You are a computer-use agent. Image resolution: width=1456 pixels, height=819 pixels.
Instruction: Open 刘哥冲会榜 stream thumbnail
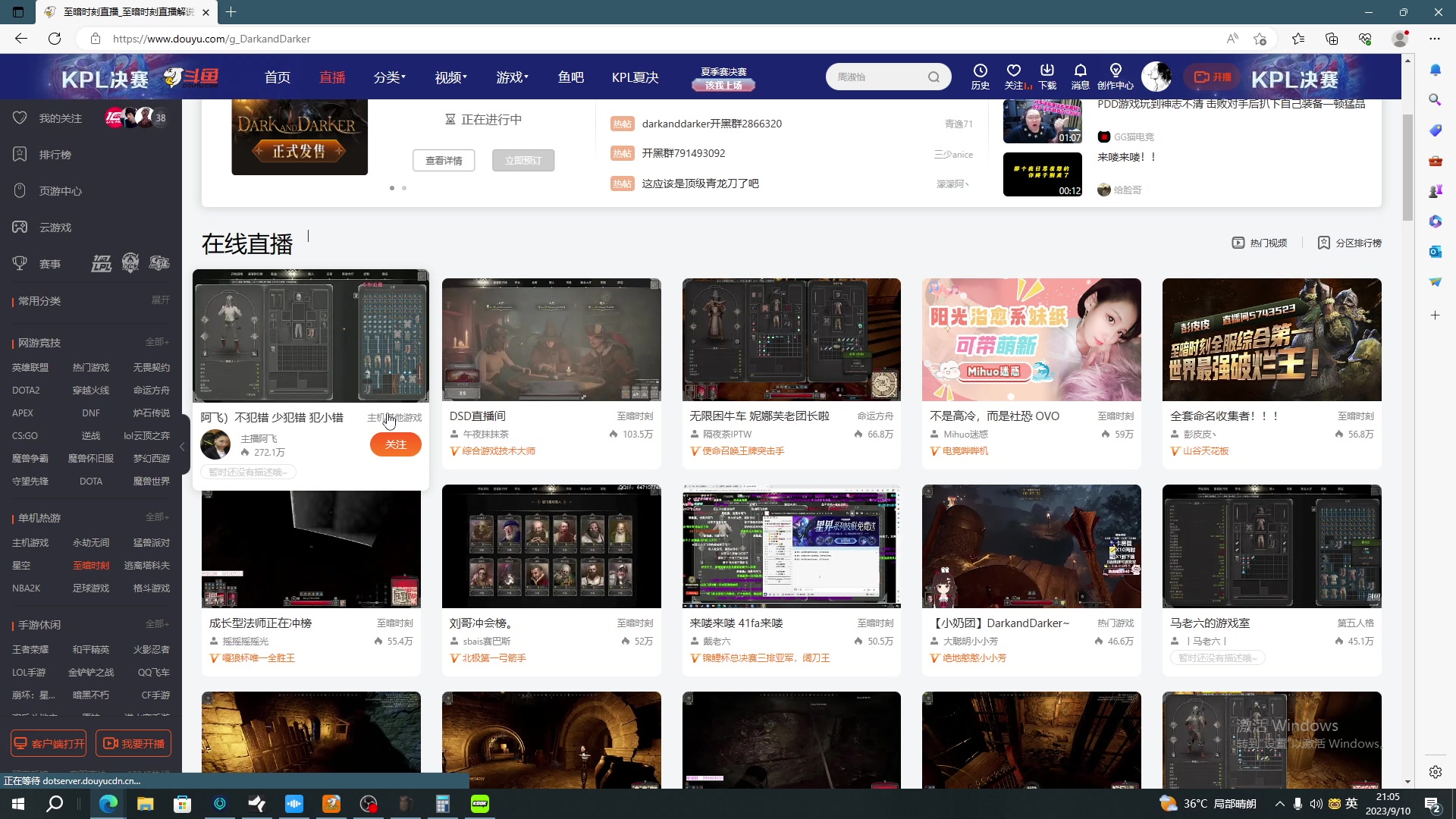tap(551, 546)
